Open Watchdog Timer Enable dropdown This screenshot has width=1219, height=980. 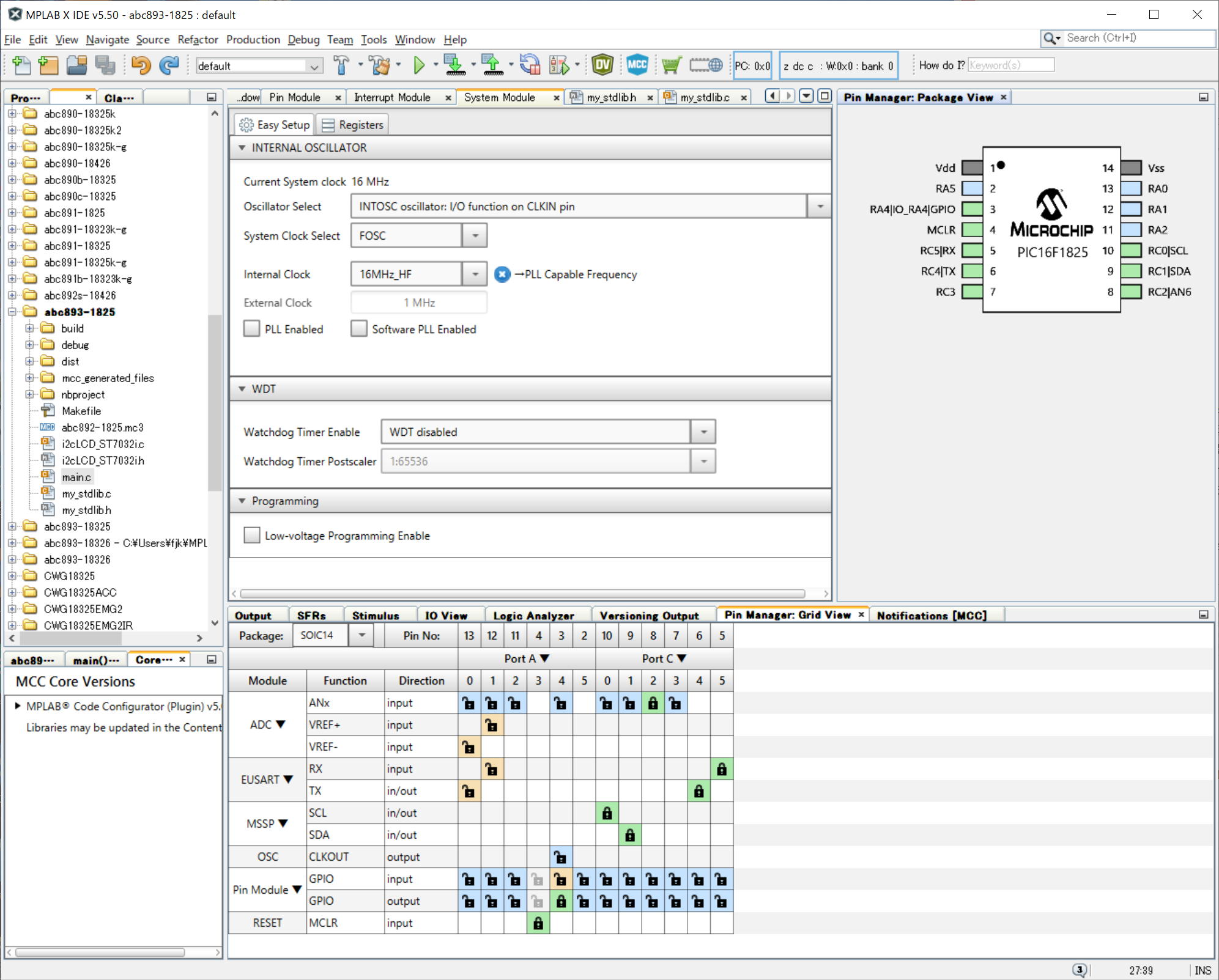(x=703, y=432)
